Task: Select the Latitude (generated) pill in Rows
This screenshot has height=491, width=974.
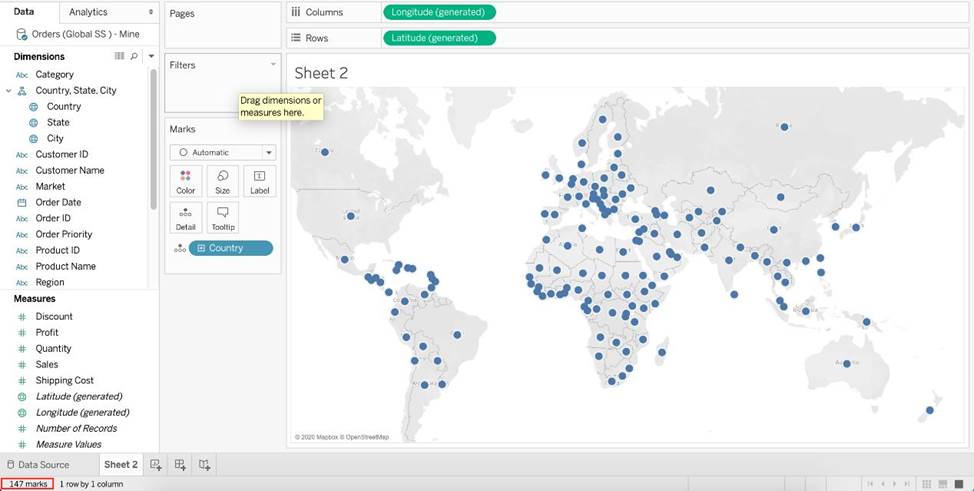Action: point(438,38)
